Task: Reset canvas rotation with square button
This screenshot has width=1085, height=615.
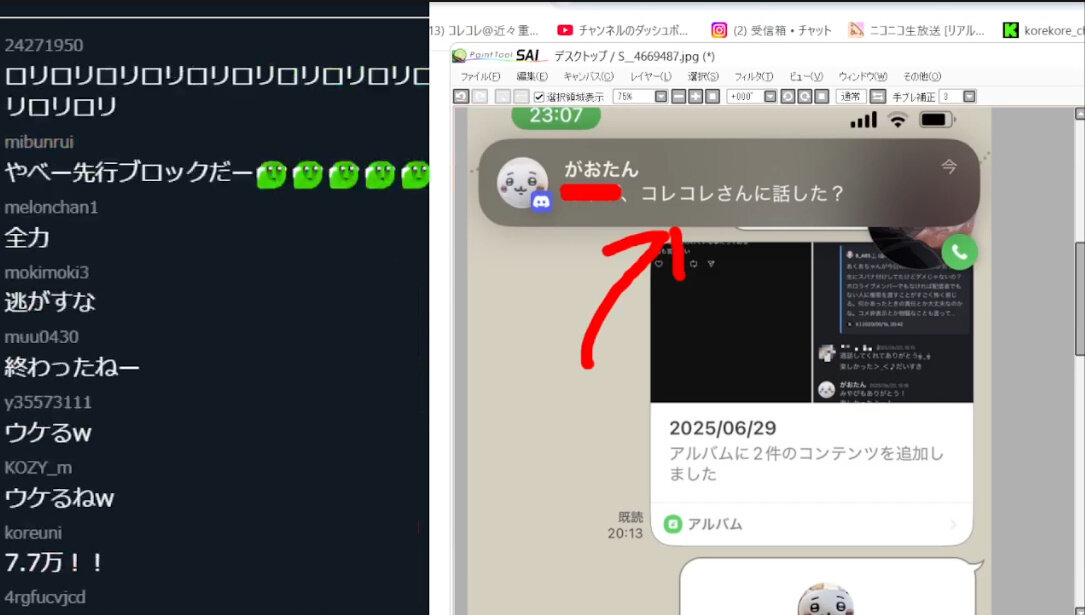Action: pyautogui.click(x=821, y=97)
